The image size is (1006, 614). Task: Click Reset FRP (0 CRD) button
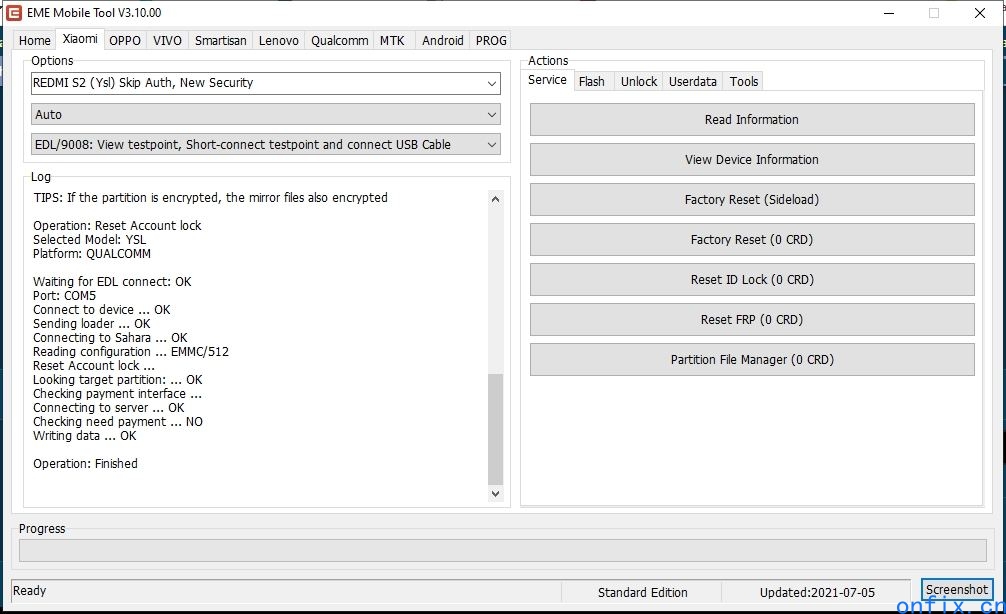[752, 320]
